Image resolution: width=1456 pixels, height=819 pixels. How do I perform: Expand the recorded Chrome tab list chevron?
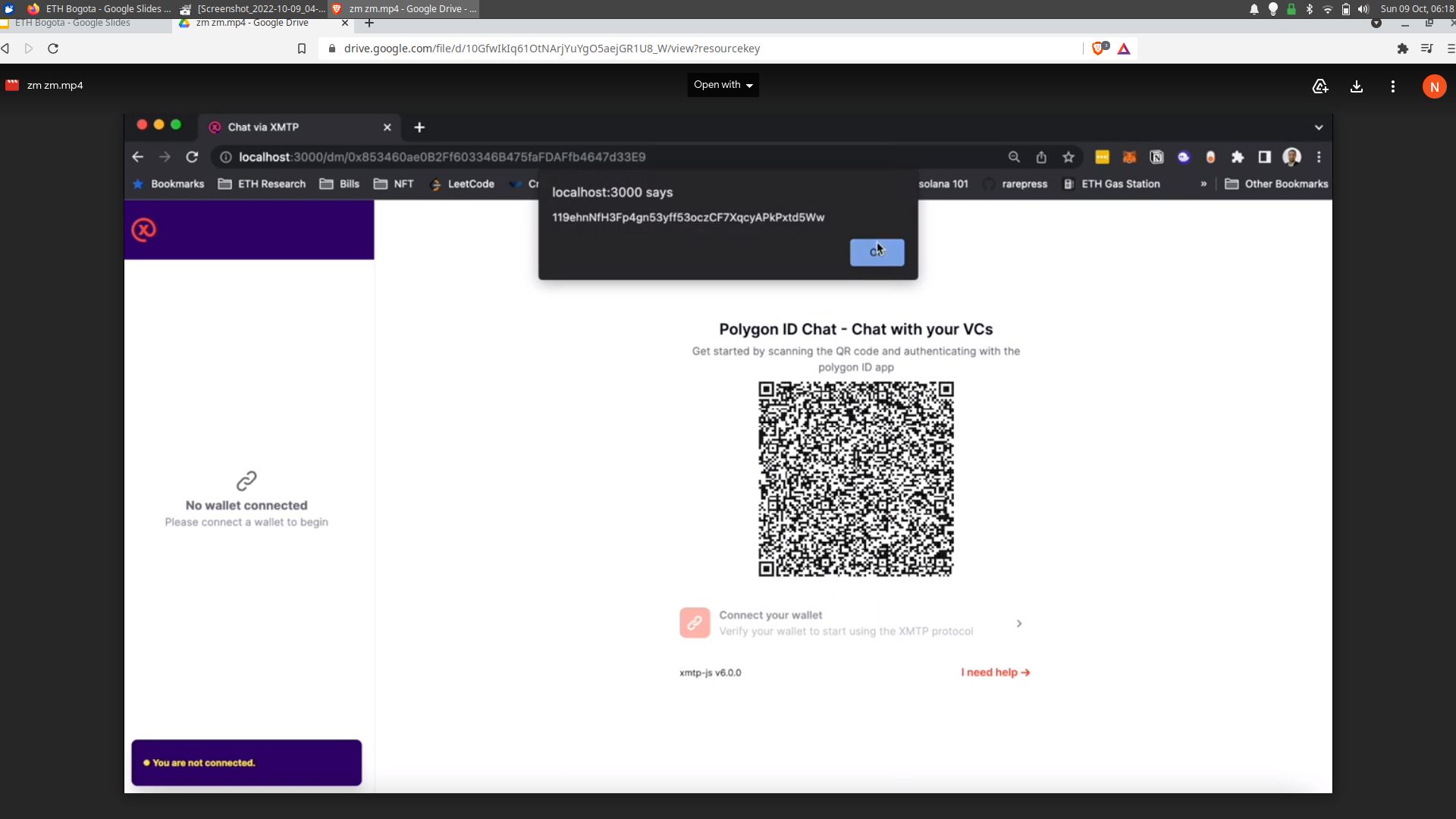pos(1319,127)
